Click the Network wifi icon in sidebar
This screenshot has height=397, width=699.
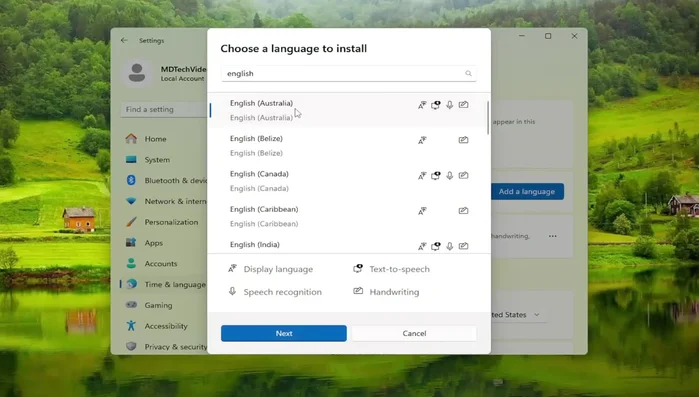click(x=131, y=201)
